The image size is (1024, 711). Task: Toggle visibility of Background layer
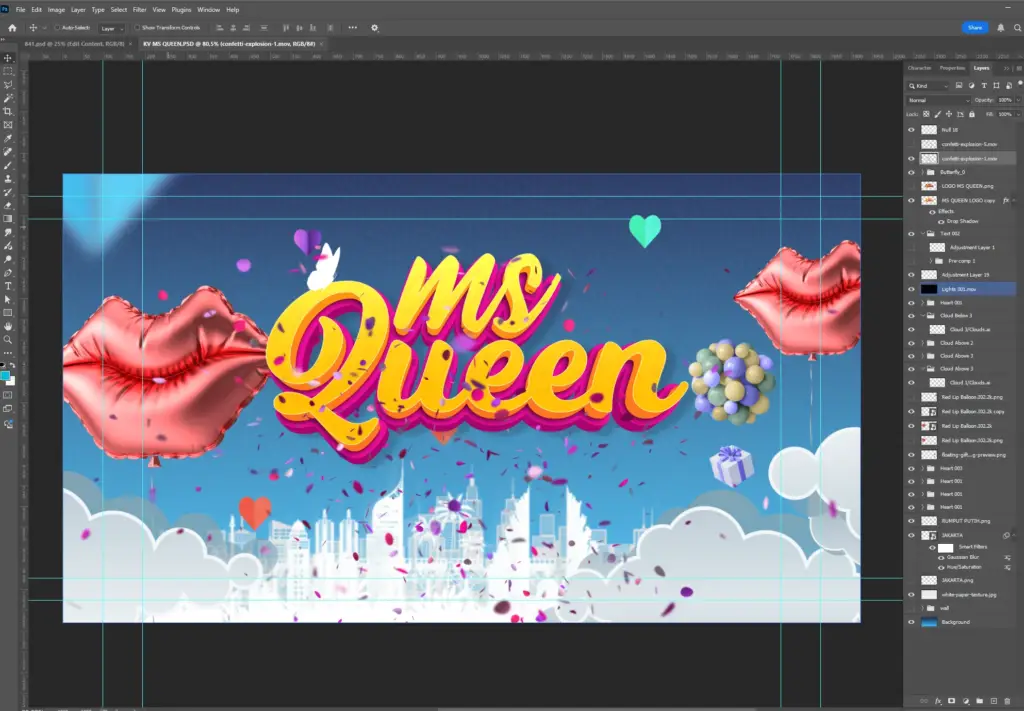pos(911,622)
